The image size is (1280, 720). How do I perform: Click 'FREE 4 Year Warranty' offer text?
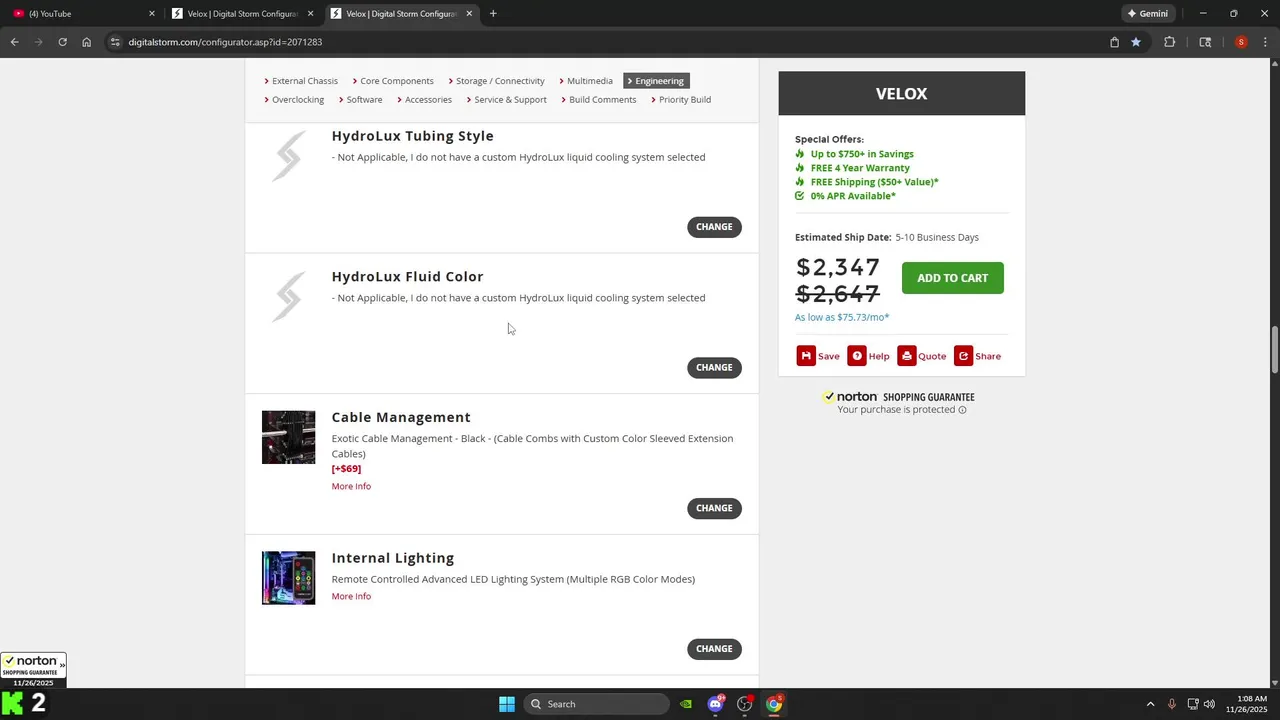860,168
